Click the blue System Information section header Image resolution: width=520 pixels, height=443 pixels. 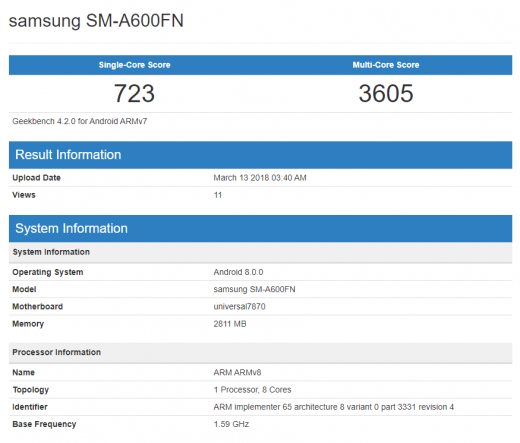click(260, 229)
